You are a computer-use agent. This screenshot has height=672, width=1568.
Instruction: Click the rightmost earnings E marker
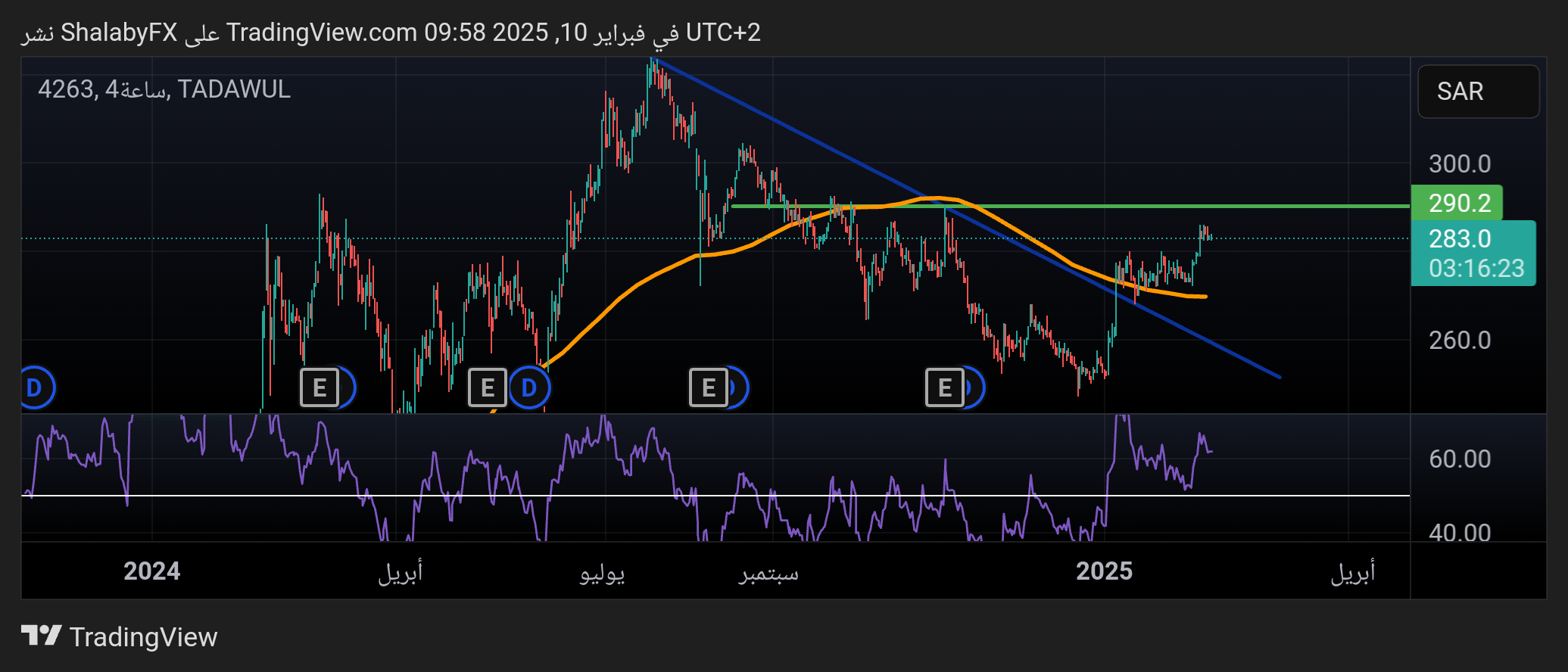944,387
